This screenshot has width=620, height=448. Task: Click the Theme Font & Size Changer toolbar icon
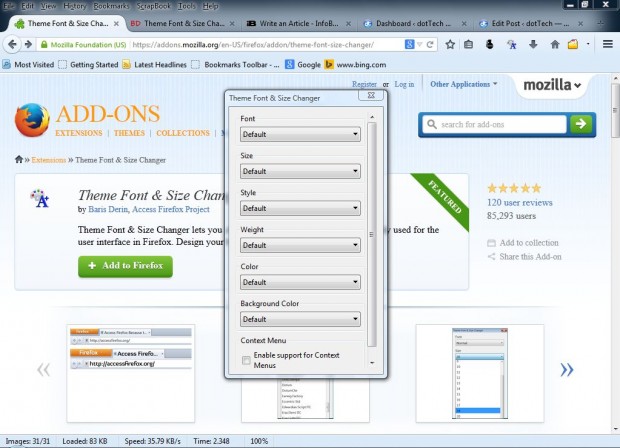[x=512, y=45]
